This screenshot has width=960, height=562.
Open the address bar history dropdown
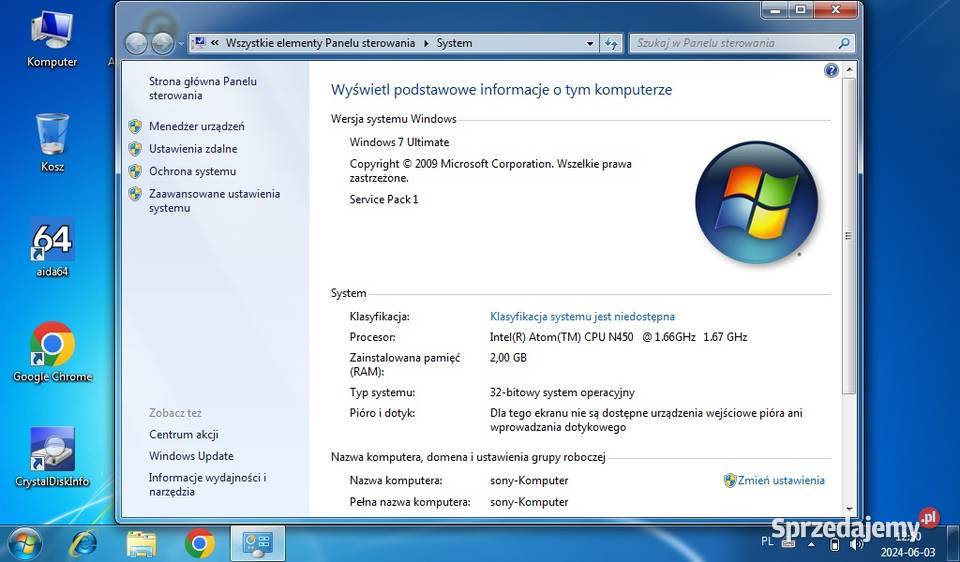[590, 43]
